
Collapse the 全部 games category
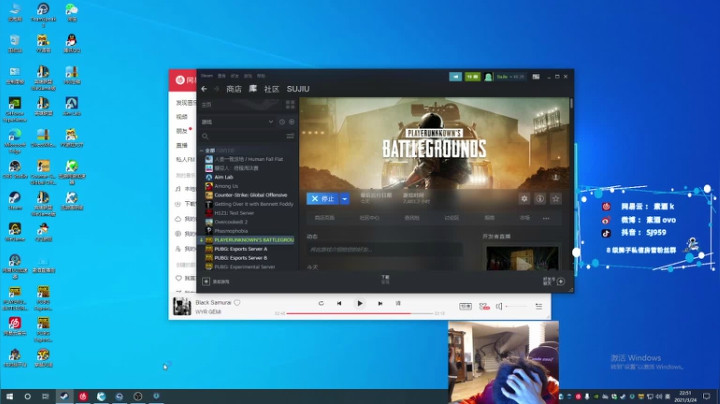tap(202, 151)
